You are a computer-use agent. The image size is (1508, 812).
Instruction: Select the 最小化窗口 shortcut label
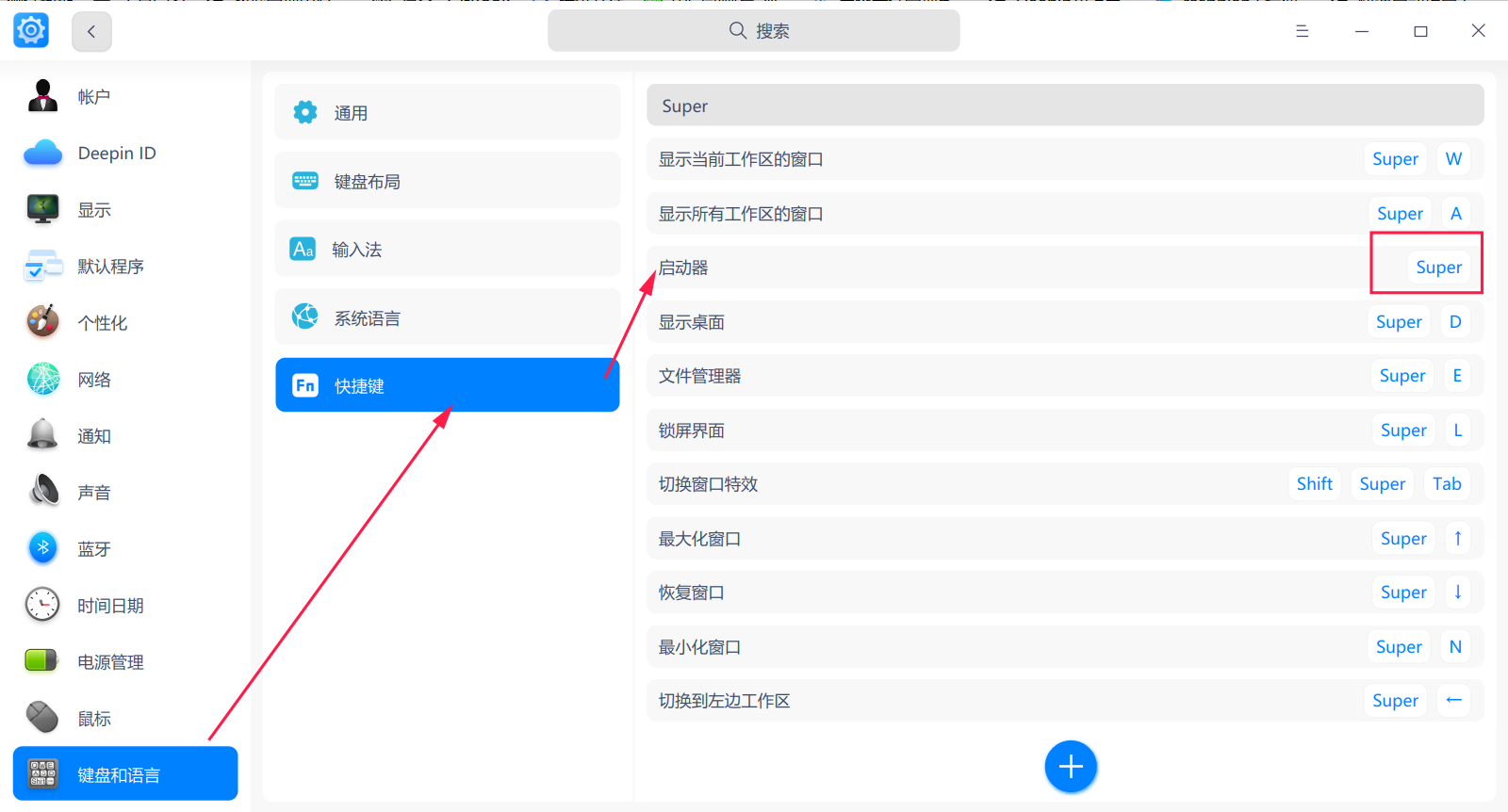pyautogui.click(x=699, y=647)
